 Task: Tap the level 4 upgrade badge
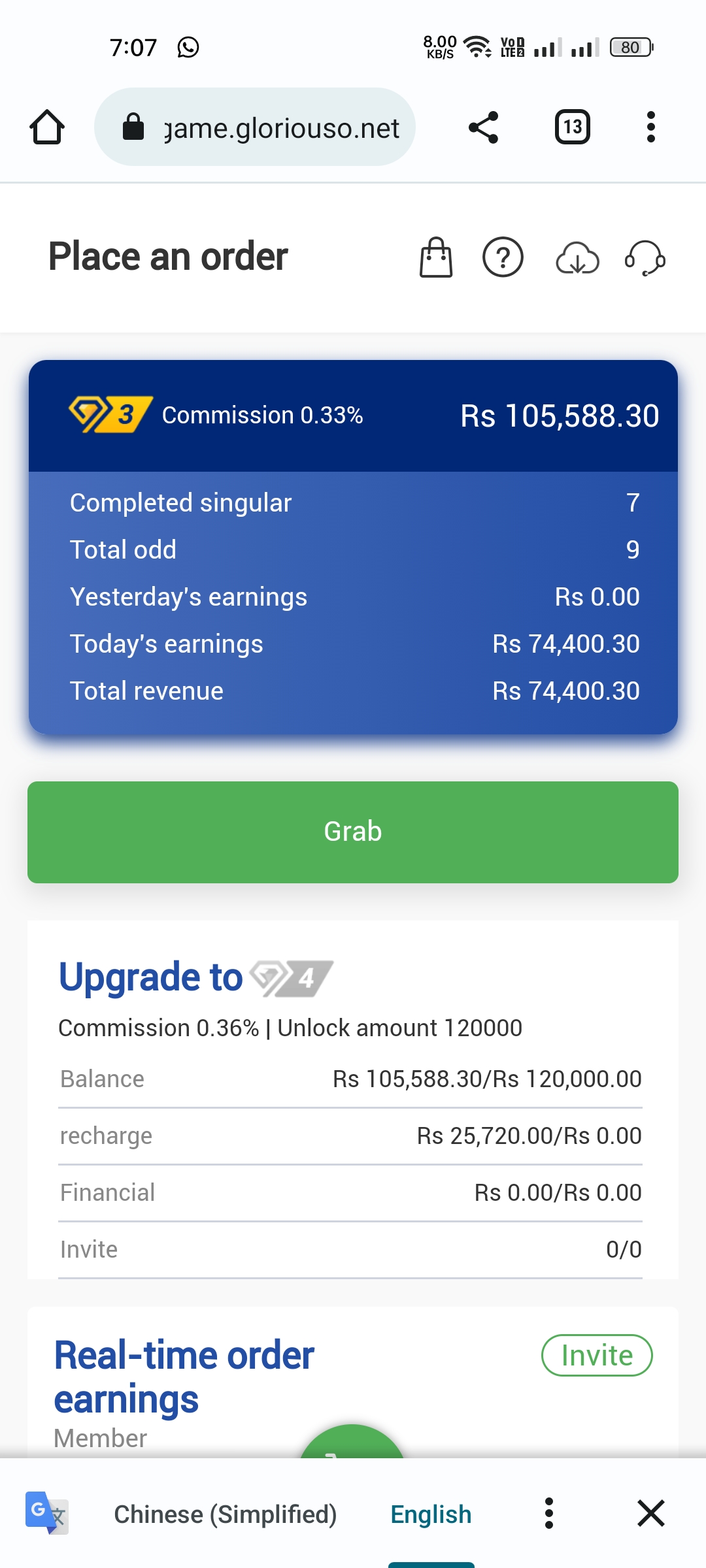(x=292, y=978)
